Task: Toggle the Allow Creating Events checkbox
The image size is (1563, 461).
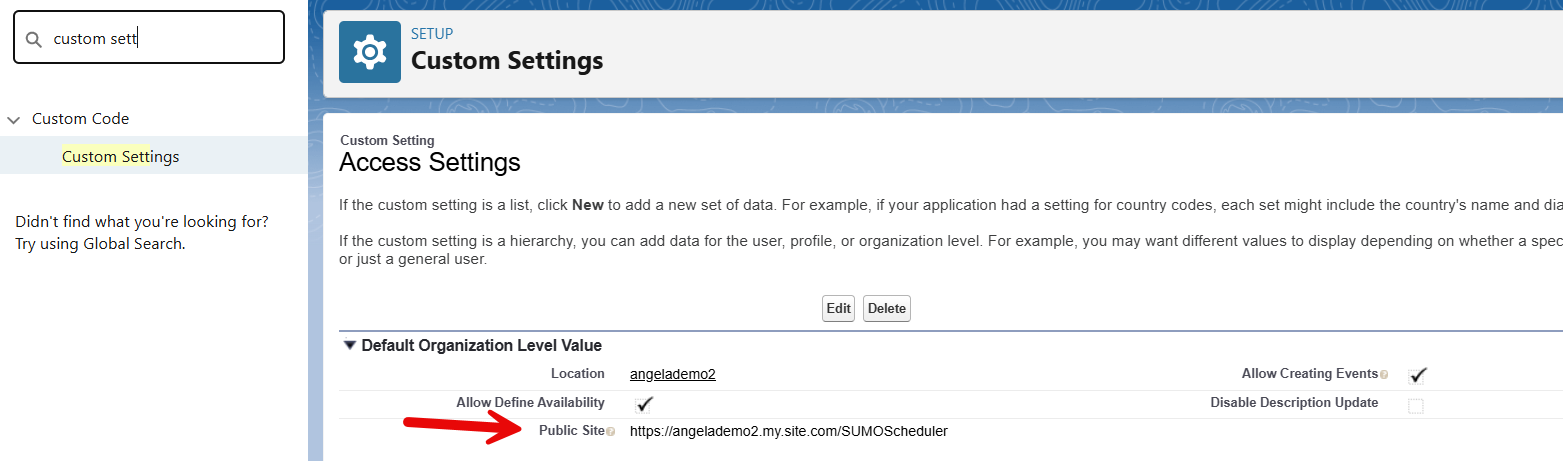Action: pyautogui.click(x=1416, y=376)
